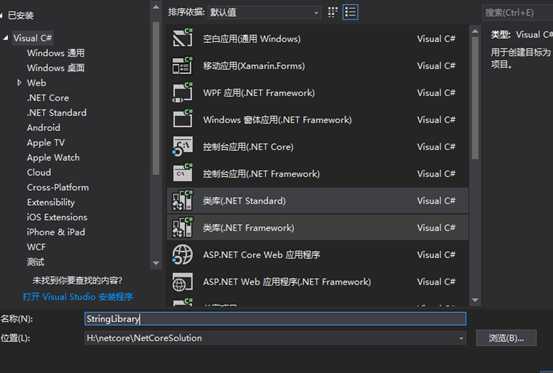553x373 pixels.
Task: Click the category tree scrollbar thumb
Action: pos(156,98)
